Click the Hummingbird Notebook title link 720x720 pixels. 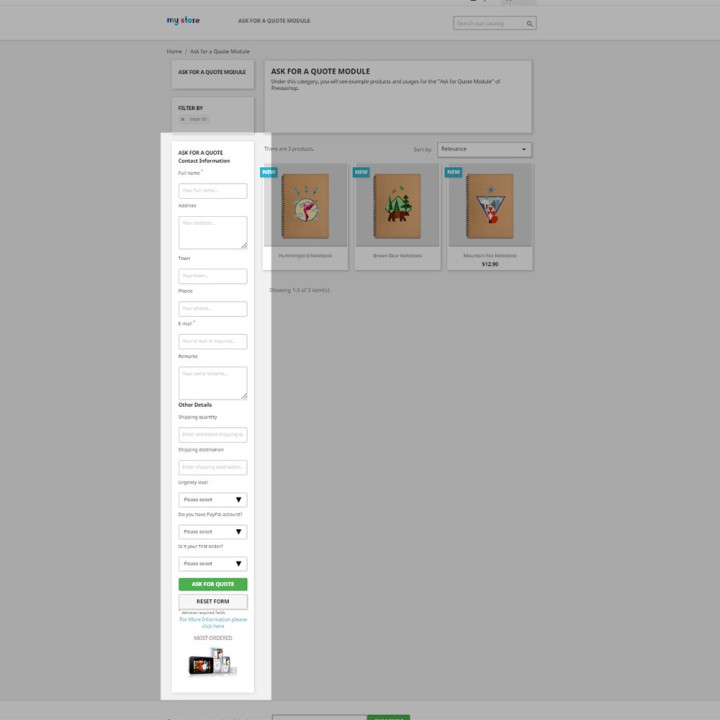[305, 256]
